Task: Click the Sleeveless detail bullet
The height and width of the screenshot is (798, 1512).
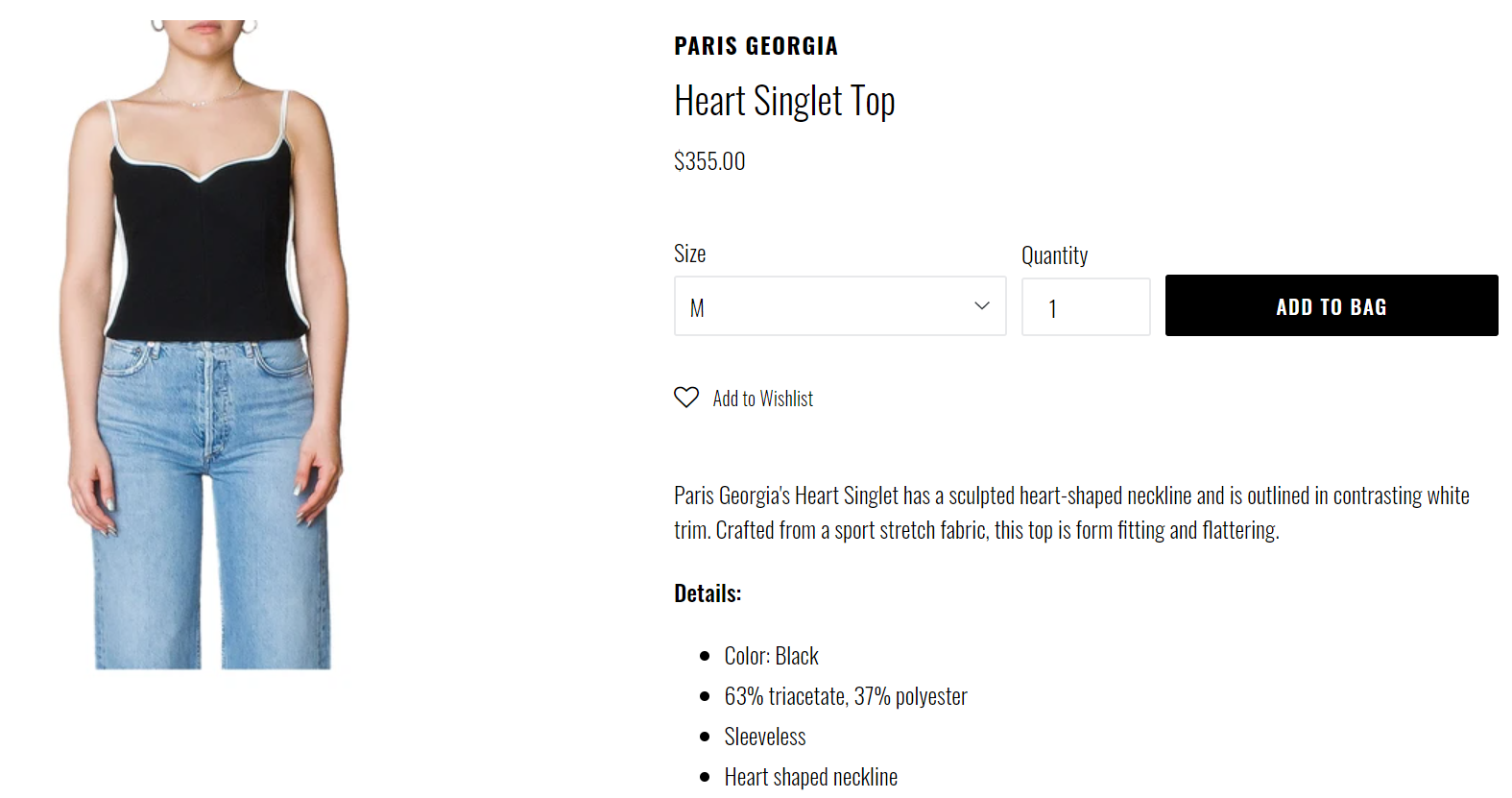Action: click(x=764, y=737)
